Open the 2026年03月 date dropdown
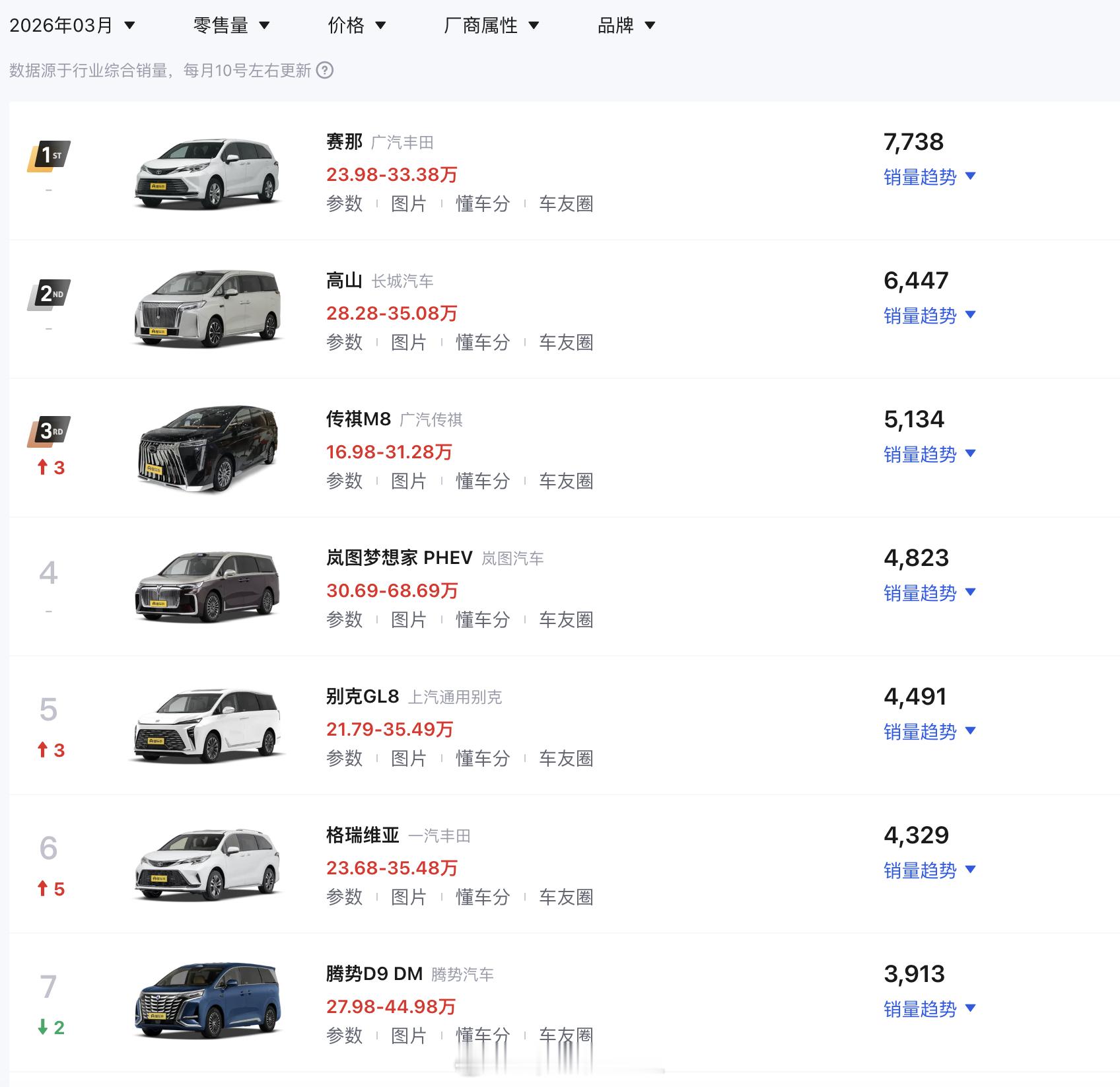 72,25
